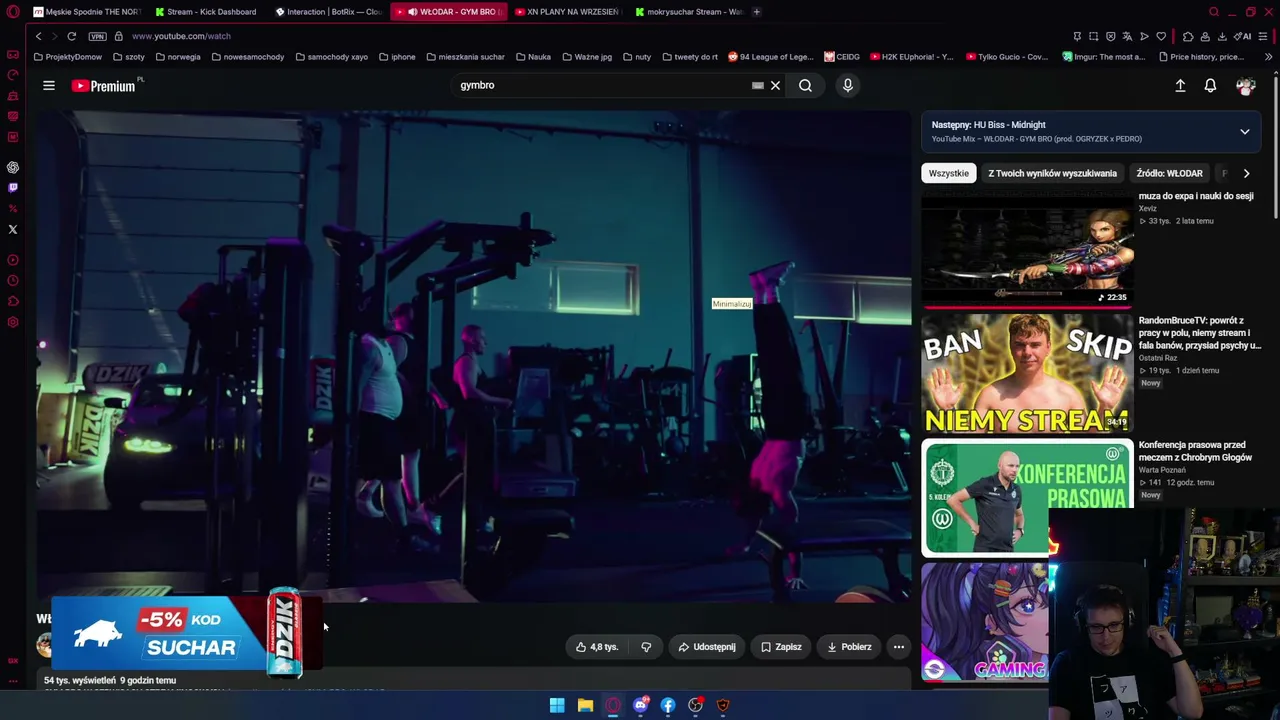The height and width of the screenshot is (720, 1280).
Task: Expand the Następny playlist panel
Action: click(1245, 132)
